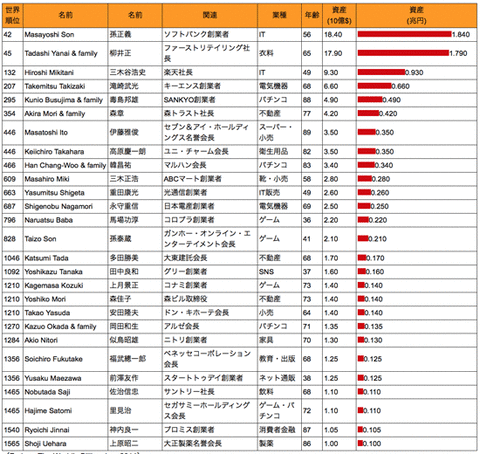Select the world rank cell 132
Viewport: 480px width, 454px height.
point(13,73)
